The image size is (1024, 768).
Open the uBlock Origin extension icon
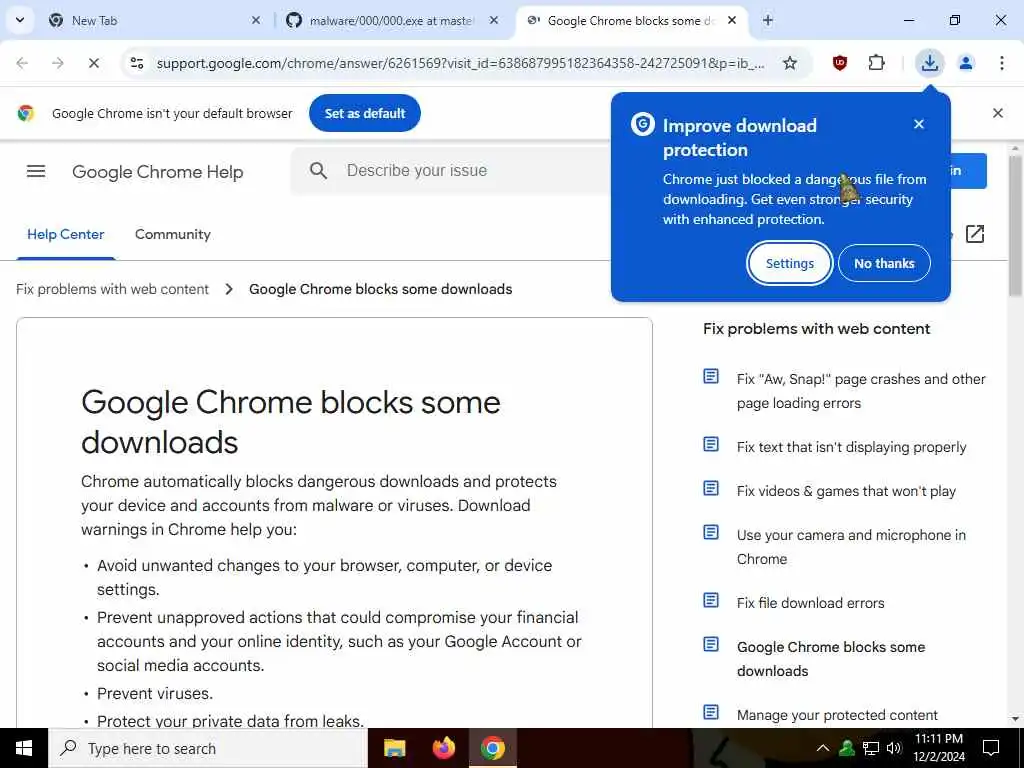coord(840,63)
